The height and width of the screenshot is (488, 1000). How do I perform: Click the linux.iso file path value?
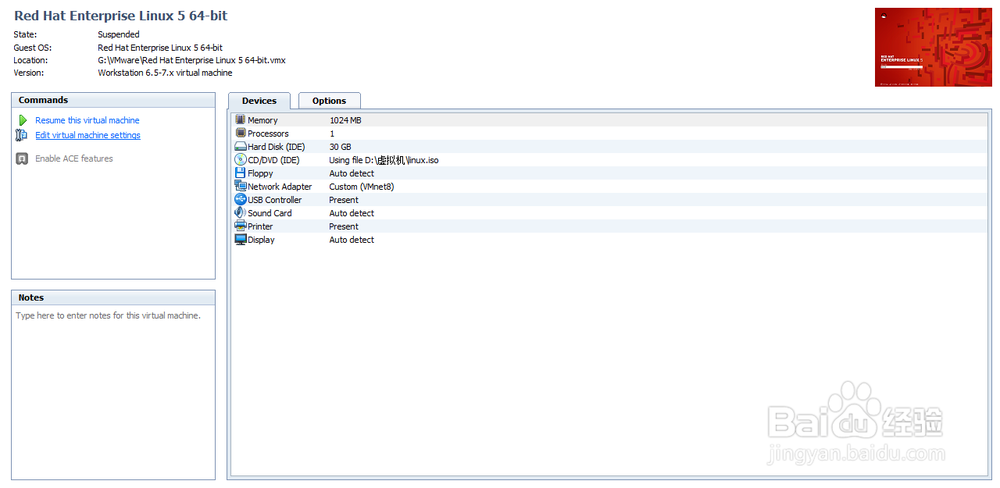click(x=384, y=160)
